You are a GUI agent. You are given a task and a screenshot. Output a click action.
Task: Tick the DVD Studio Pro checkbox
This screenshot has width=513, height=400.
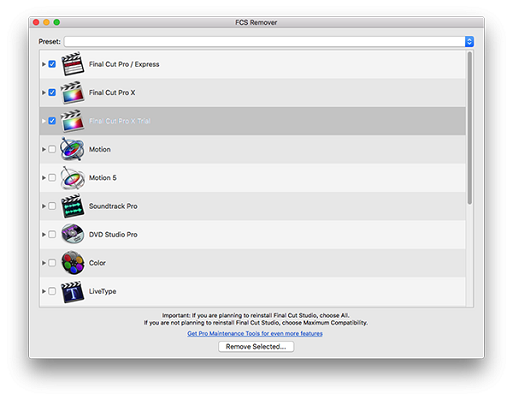pyautogui.click(x=52, y=234)
